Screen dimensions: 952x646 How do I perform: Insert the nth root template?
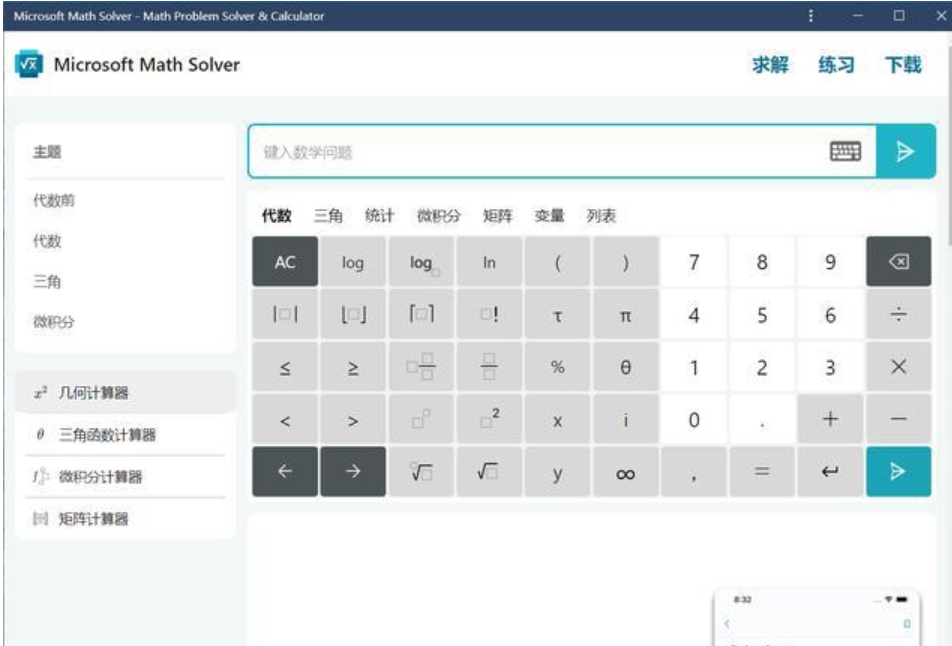tap(421, 472)
